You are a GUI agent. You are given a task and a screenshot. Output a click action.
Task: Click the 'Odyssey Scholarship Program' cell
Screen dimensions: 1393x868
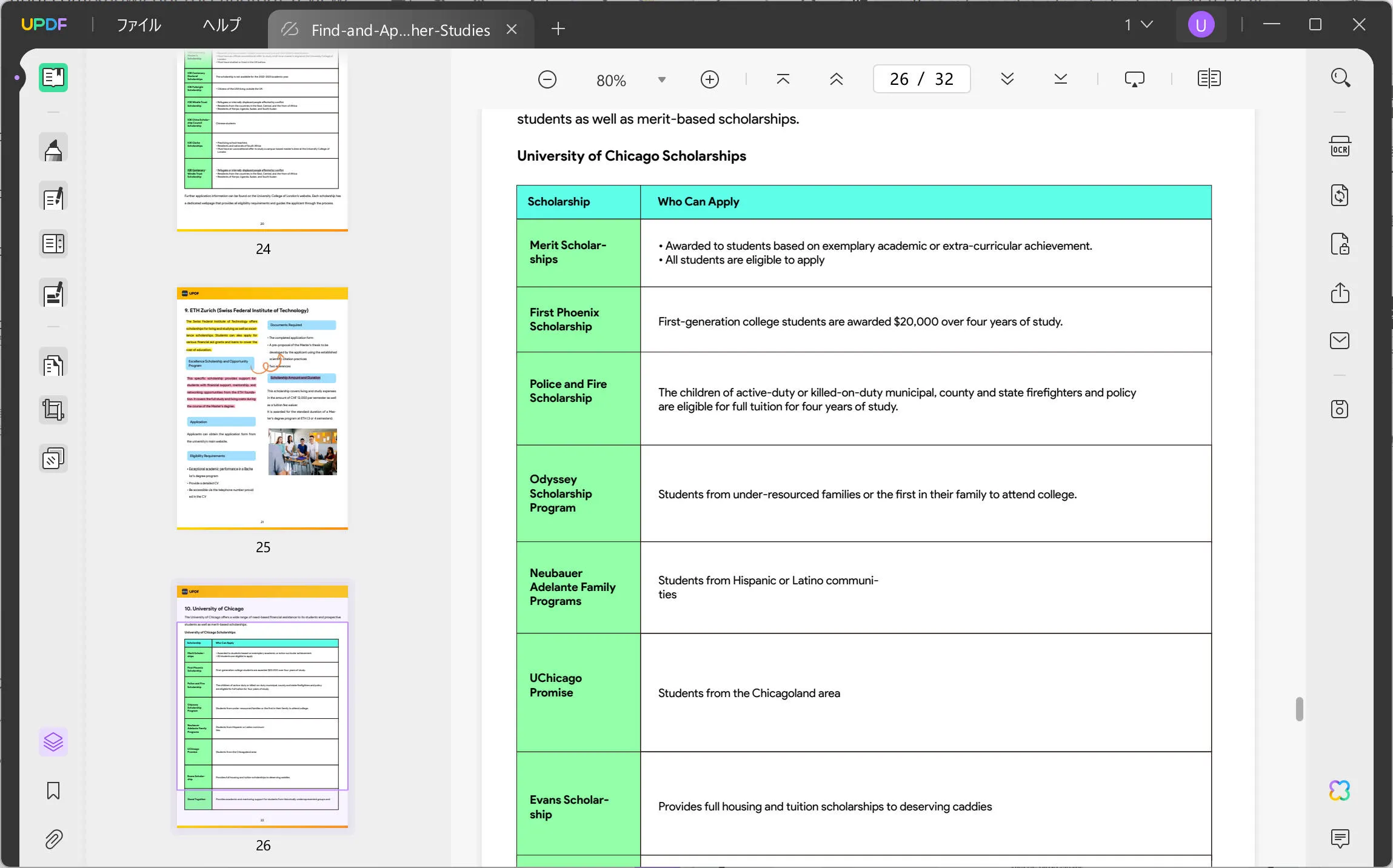point(578,493)
